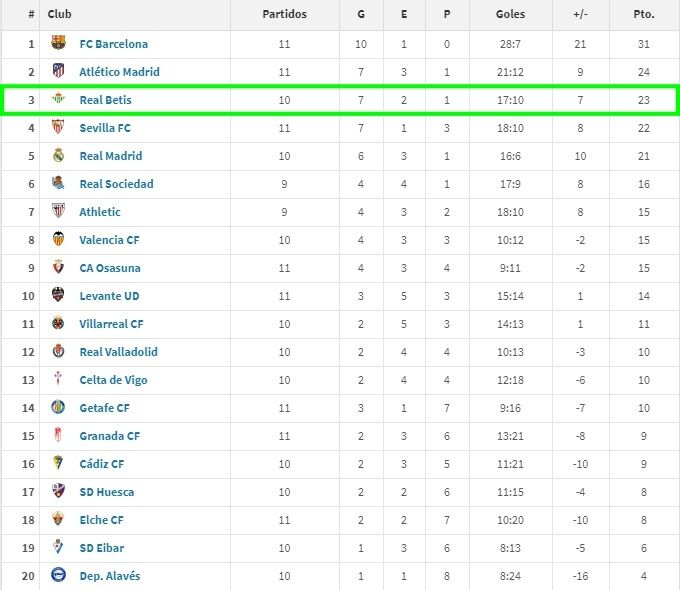Screen dimensions: 680x590
Task: Open the SD Huesca team link
Action: click(107, 492)
